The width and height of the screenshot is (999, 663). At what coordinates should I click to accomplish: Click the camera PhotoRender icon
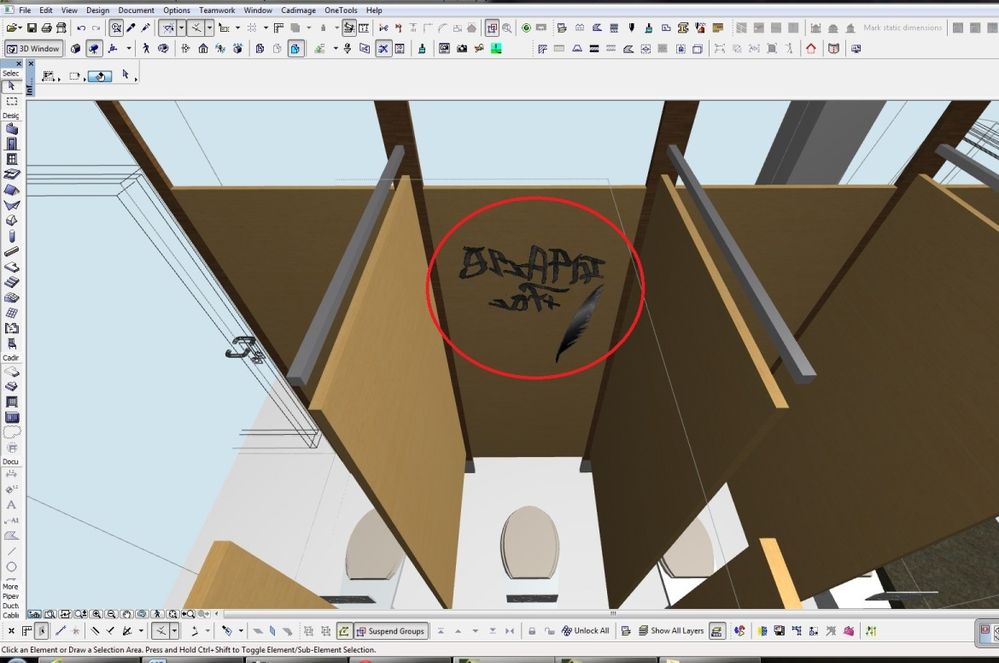coord(462,48)
